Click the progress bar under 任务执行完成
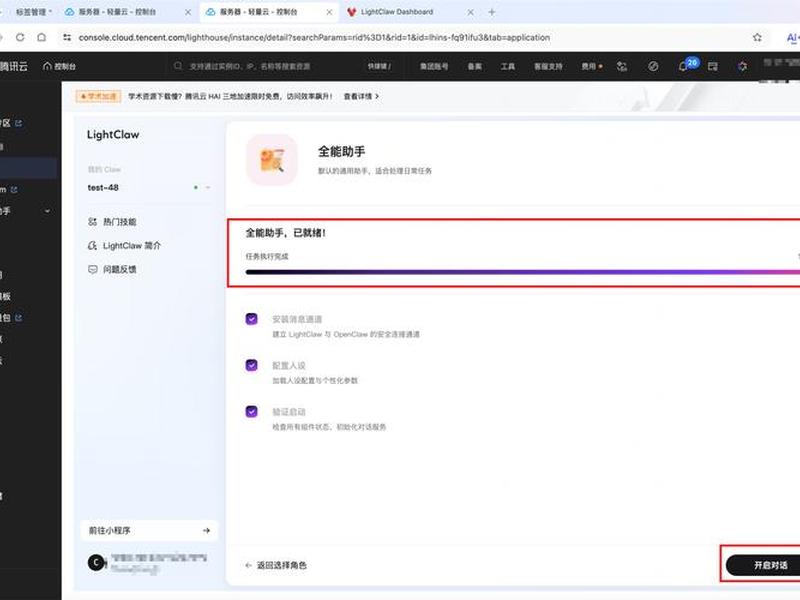Screen dimensions: 800x600 pos(522,272)
